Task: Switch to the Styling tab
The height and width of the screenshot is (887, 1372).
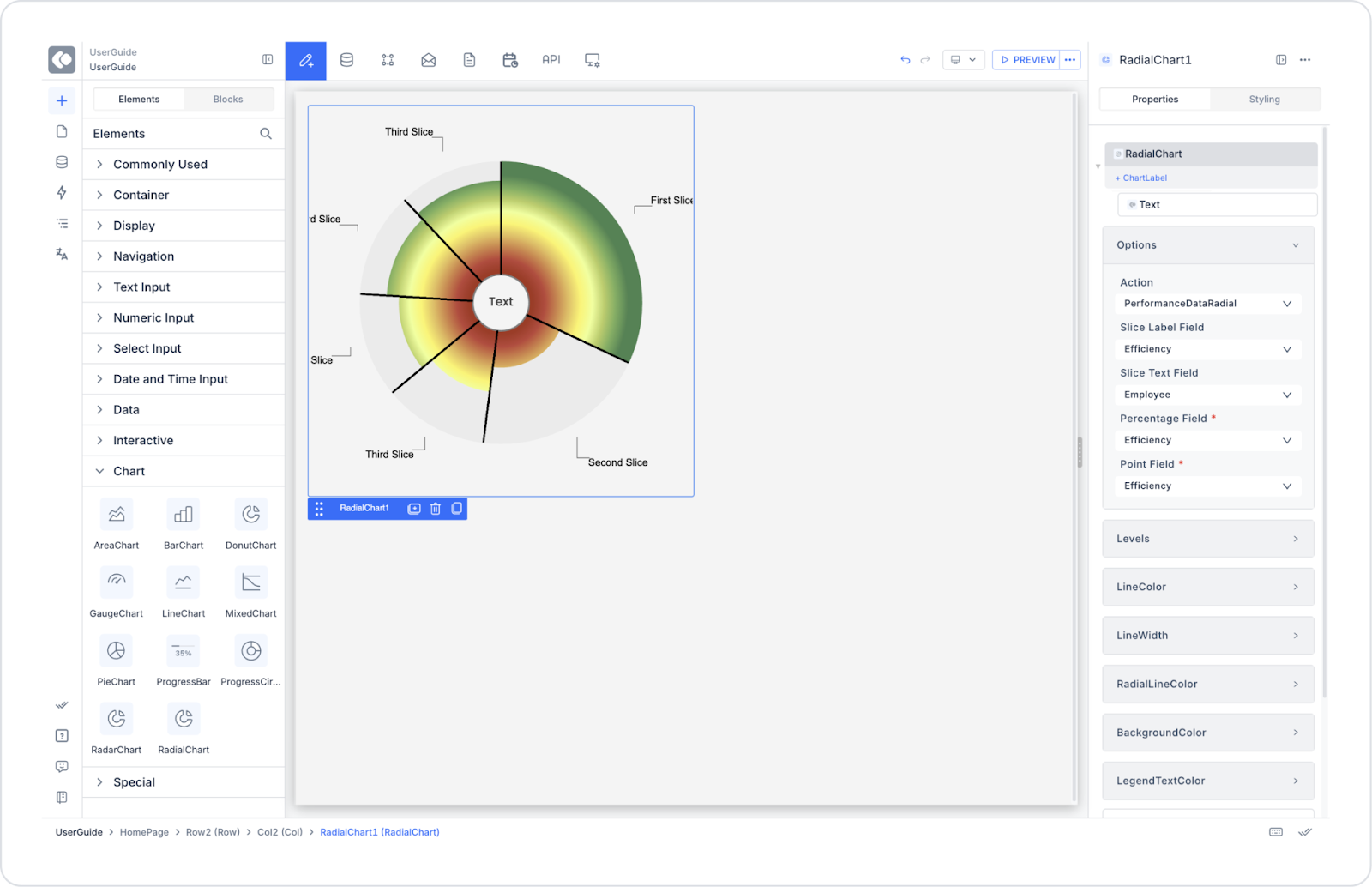Action: click(x=1264, y=100)
